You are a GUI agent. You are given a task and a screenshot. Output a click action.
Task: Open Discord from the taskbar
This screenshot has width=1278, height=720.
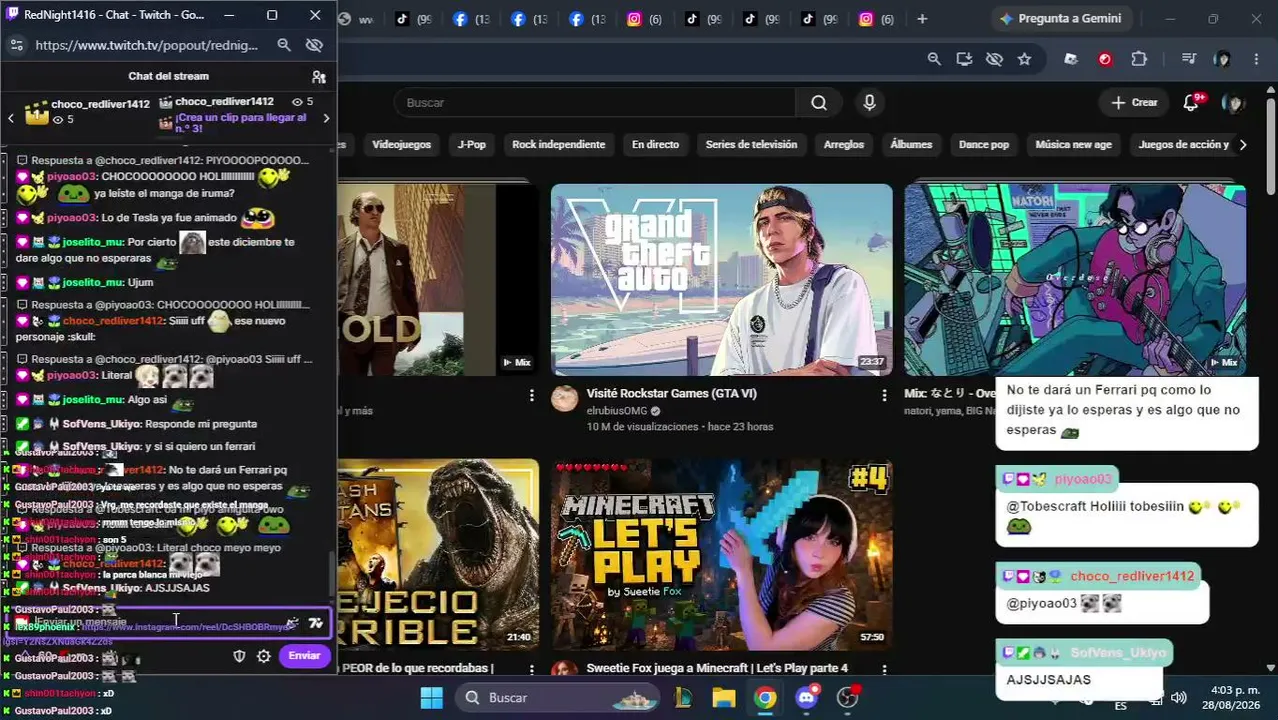pyautogui.click(x=807, y=697)
